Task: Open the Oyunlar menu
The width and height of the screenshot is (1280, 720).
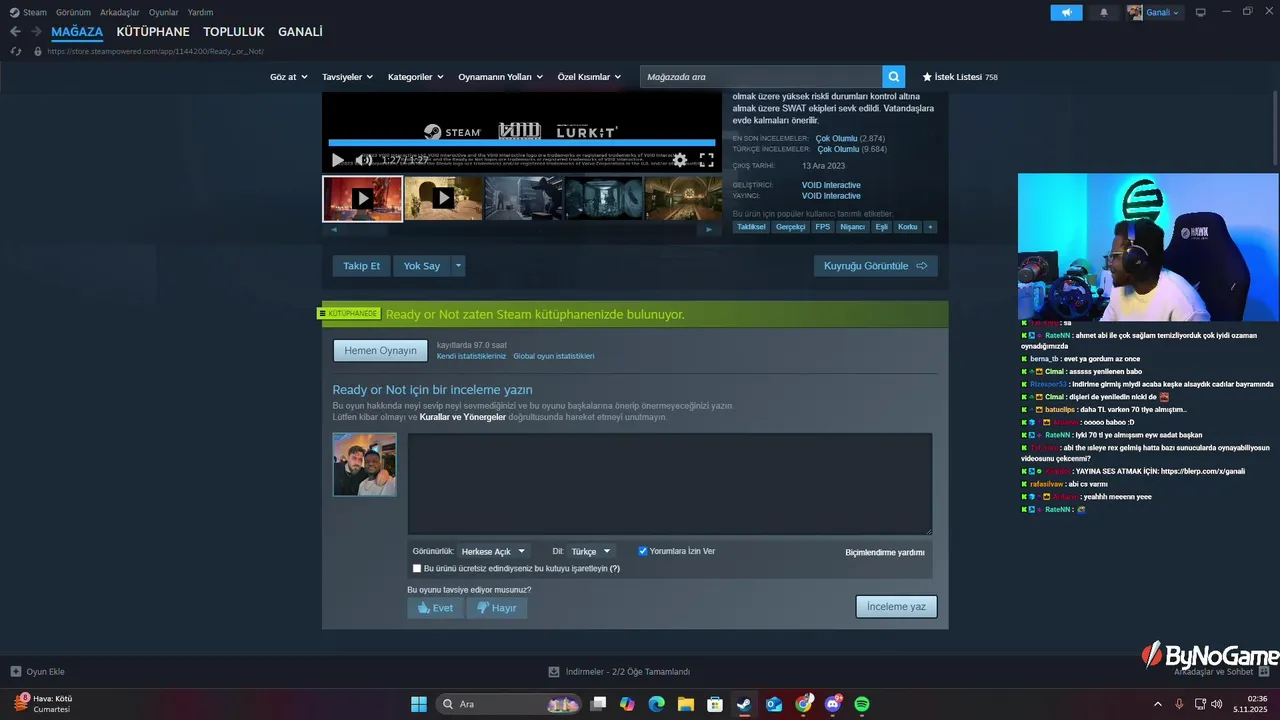Action: coord(163,12)
